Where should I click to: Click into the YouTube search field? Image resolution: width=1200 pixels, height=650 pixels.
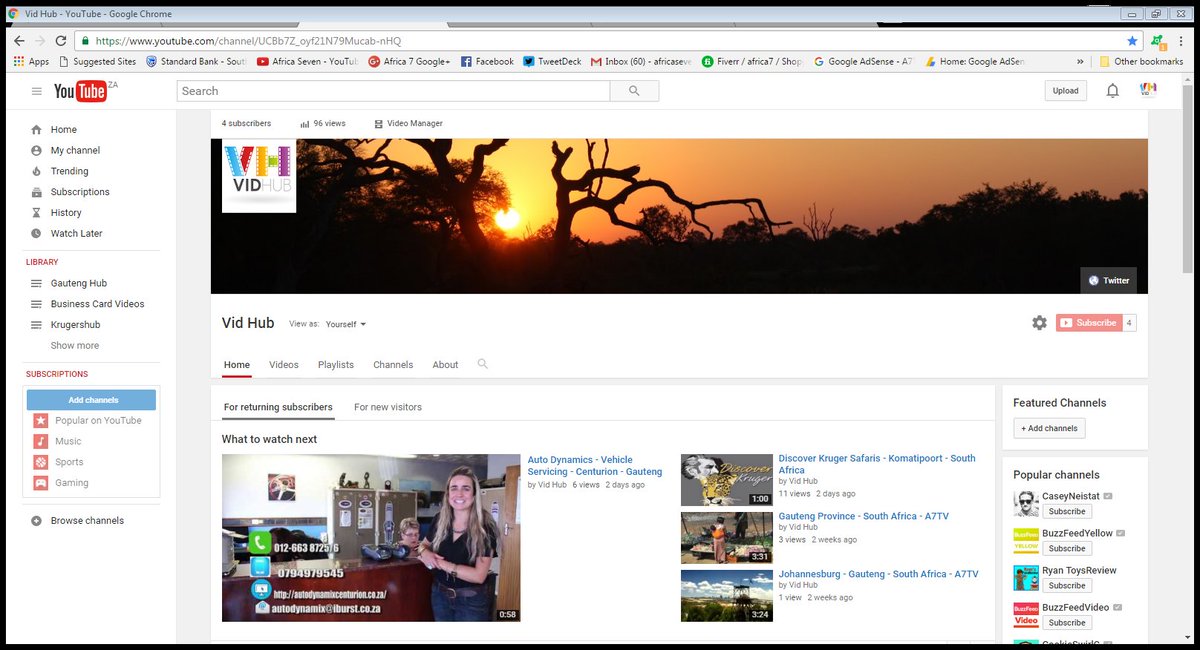tap(393, 91)
